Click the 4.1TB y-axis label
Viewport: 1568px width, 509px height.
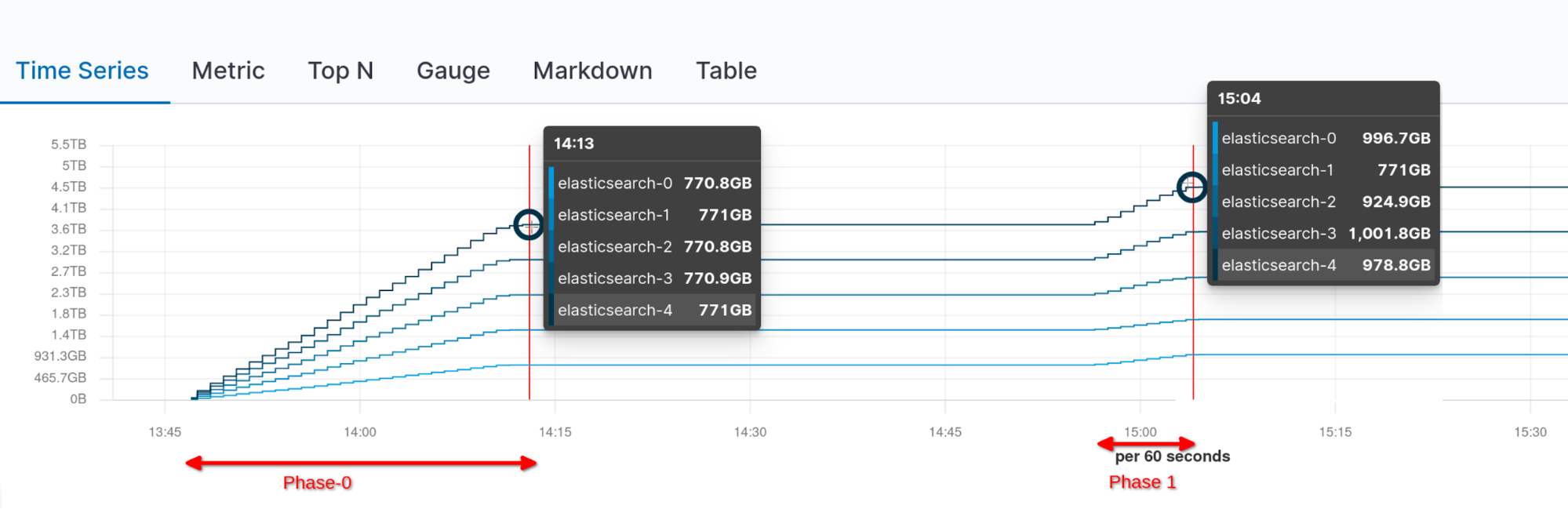coord(68,208)
